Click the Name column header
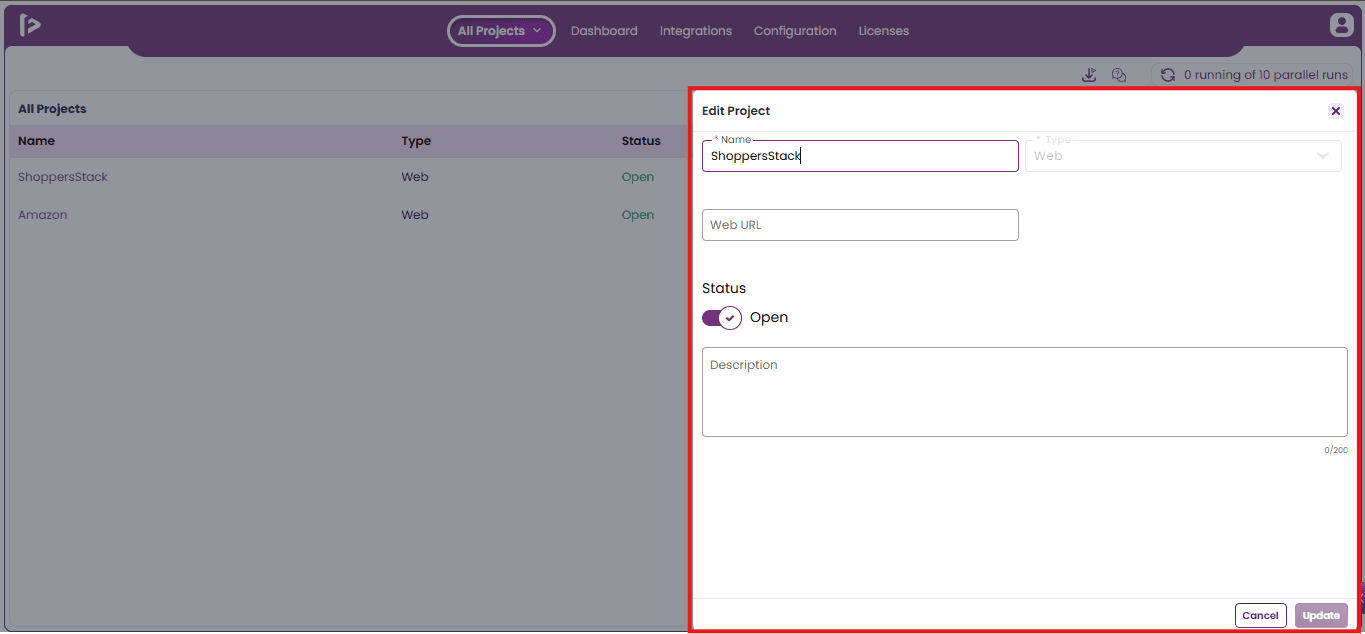Screen dimensions: 1365x634 [x=36, y=141]
